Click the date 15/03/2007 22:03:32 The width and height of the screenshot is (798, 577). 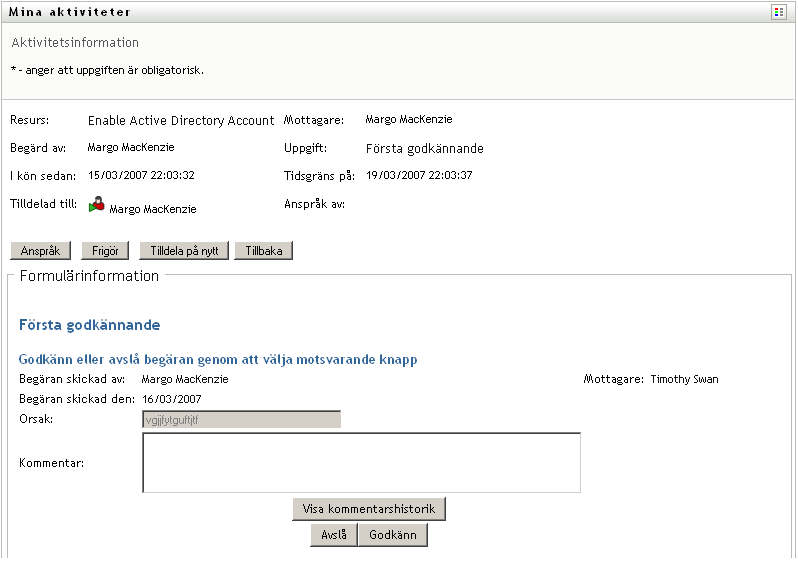click(141, 175)
